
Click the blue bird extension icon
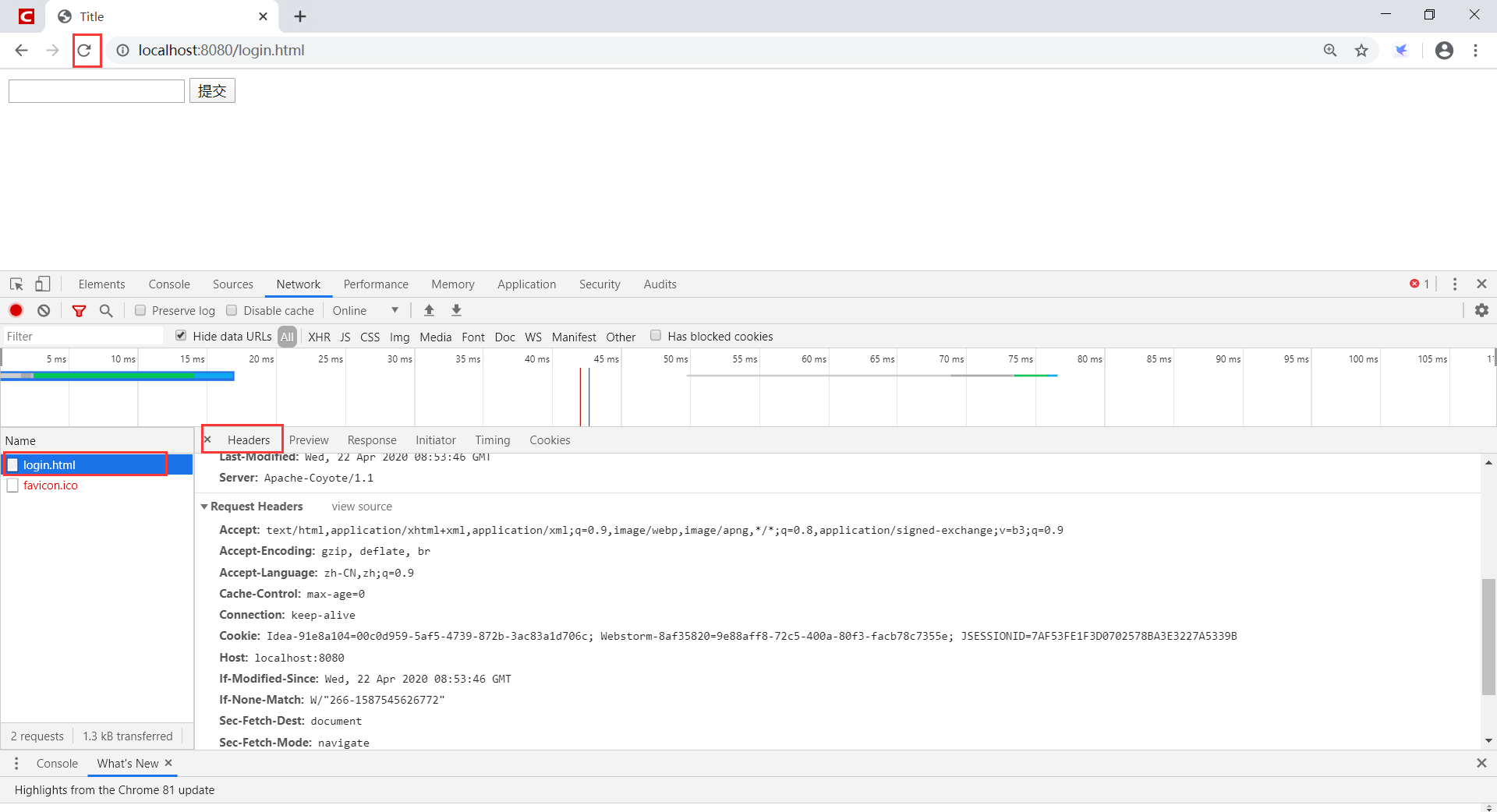1401,51
